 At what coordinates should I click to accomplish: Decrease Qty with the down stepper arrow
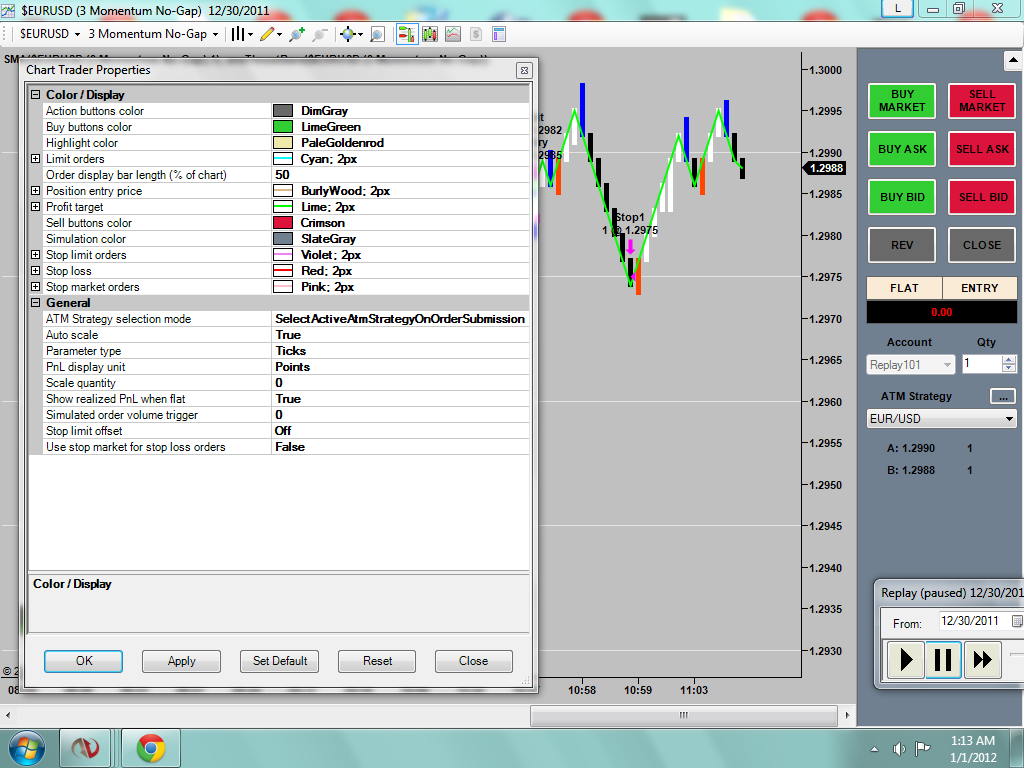coord(1009,368)
